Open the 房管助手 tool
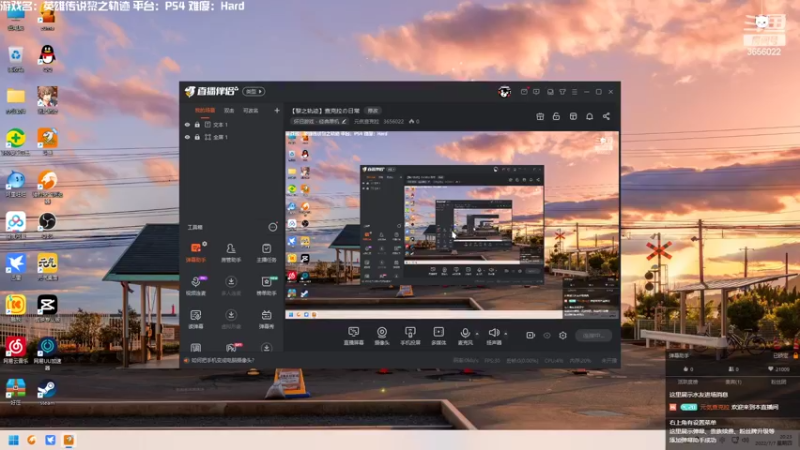This screenshot has width=800, height=450. pyautogui.click(x=231, y=253)
